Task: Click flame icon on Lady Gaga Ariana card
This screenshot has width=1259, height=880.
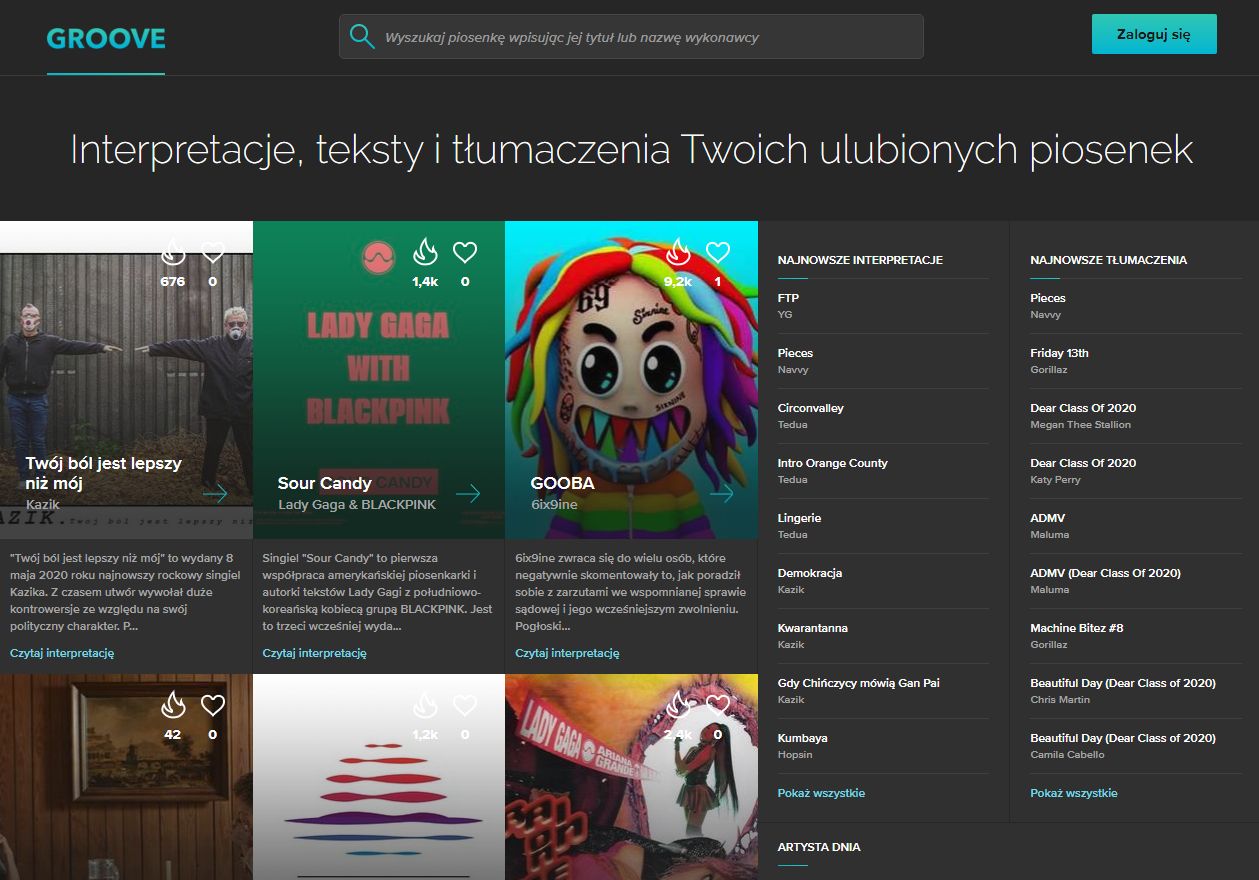Action: coord(678,705)
